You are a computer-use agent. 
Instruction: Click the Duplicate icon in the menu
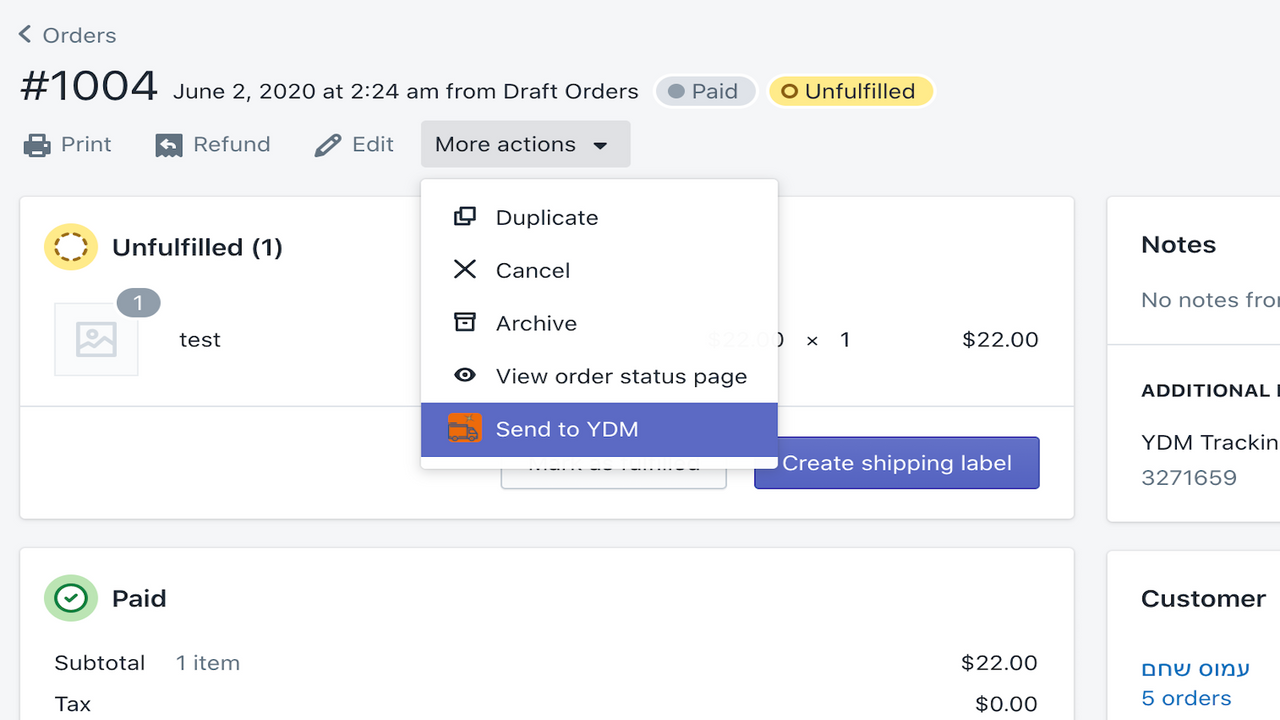coord(465,216)
